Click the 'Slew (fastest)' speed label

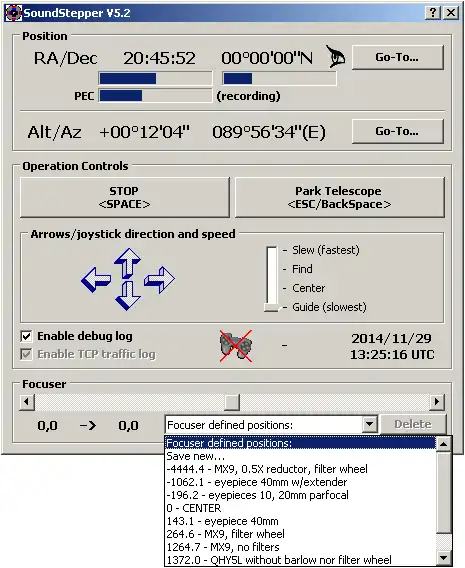click(x=326, y=250)
